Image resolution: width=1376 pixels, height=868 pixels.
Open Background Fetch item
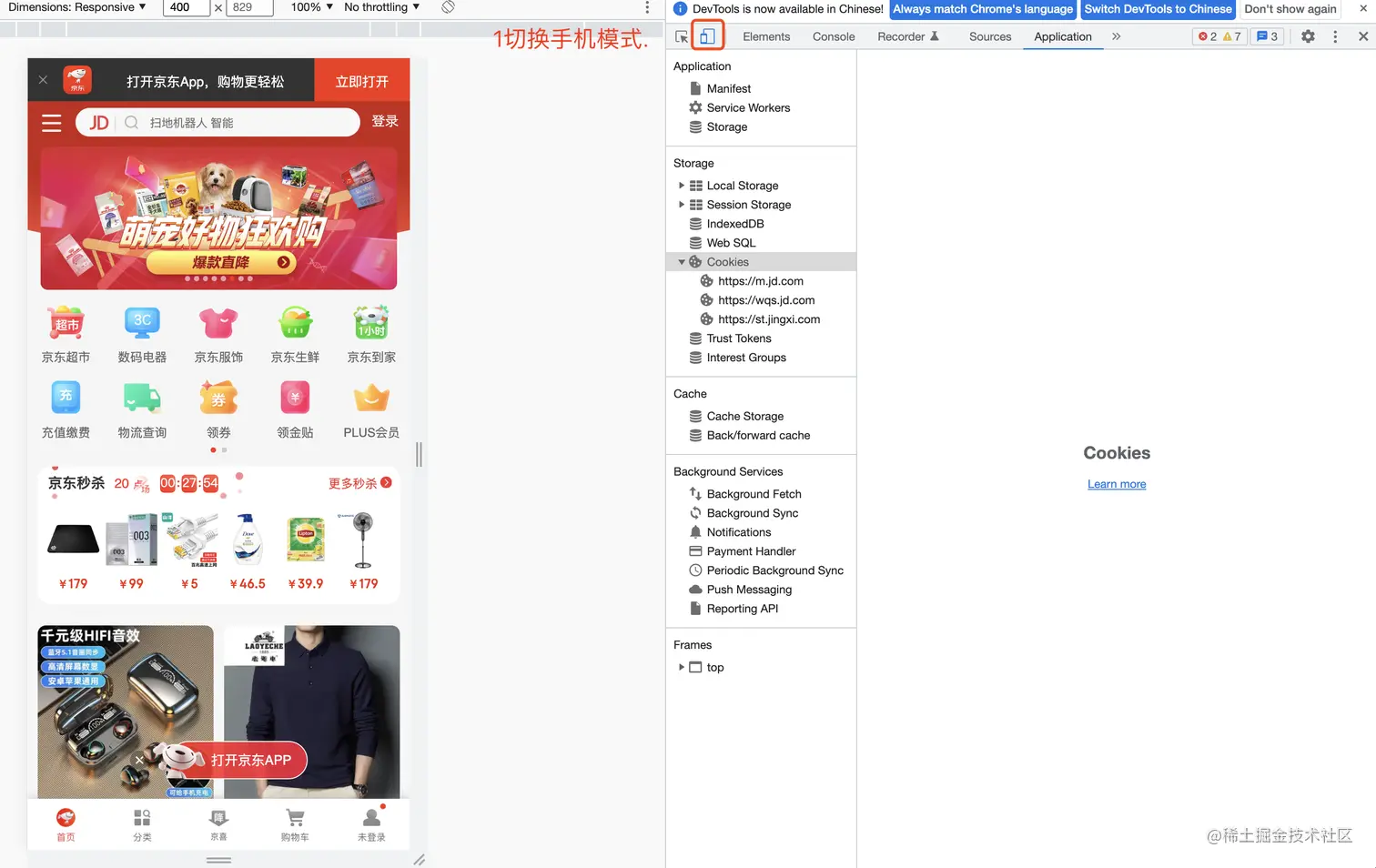point(754,493)
